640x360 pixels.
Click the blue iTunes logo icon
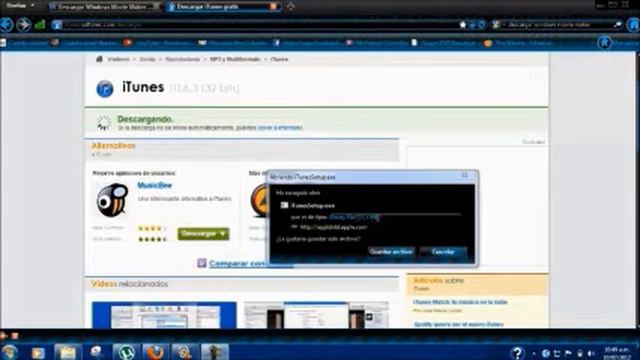[x=105, y=89]
